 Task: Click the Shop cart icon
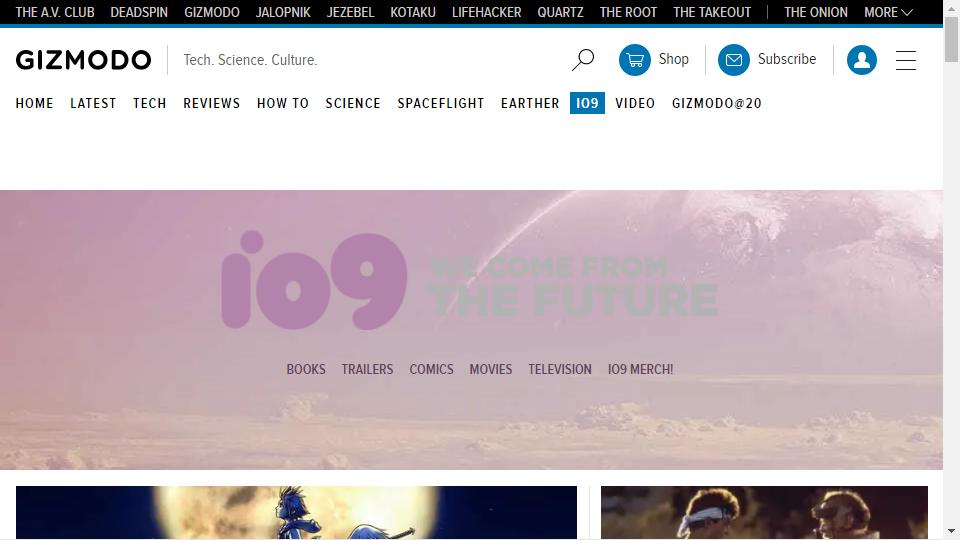[x=635, y=59]
